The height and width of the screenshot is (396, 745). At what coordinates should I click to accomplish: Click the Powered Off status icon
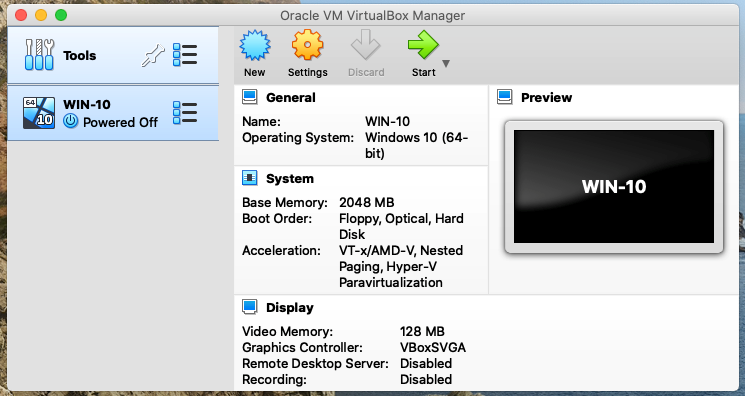pyautogui.click(x=71, y=121)
